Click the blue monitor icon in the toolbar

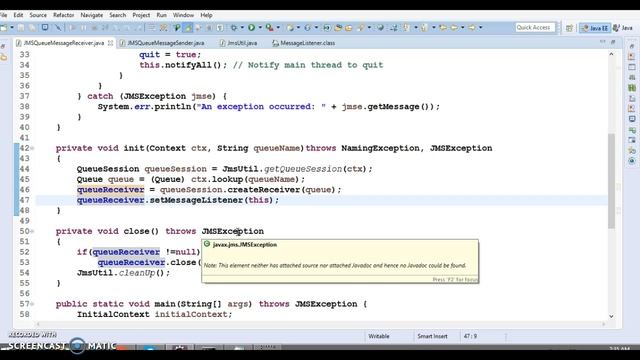(45, 27)
